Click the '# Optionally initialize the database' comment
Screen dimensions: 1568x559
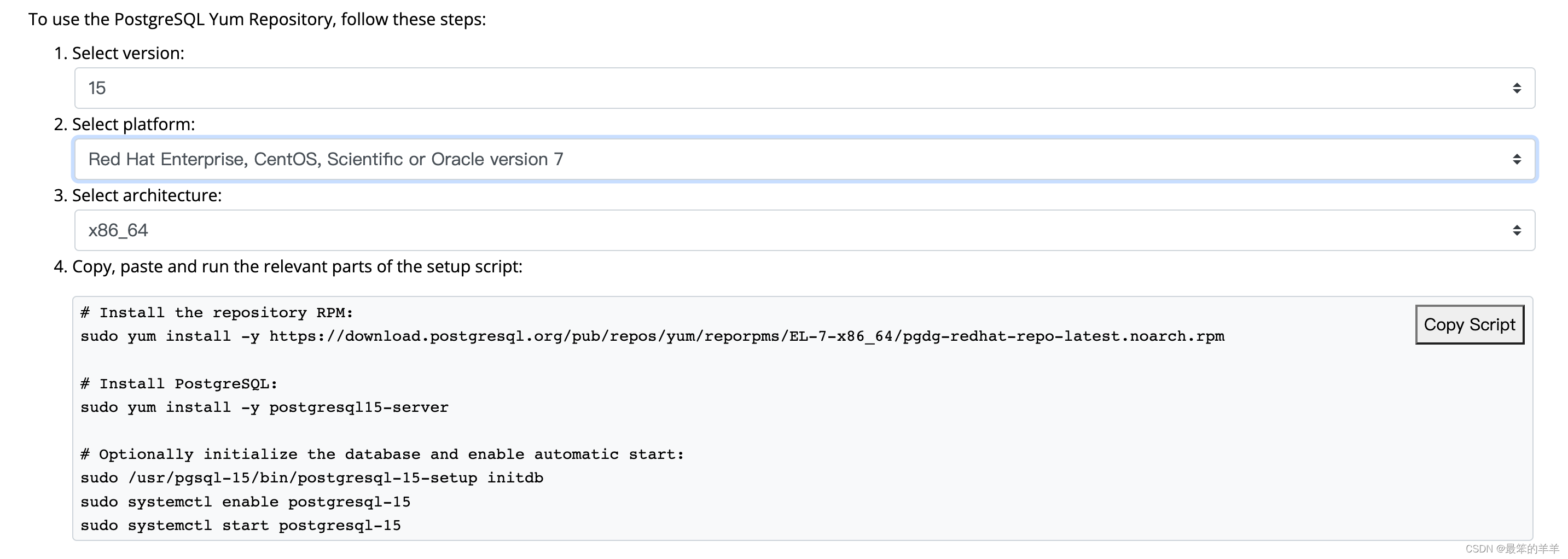tap(382, 455)
